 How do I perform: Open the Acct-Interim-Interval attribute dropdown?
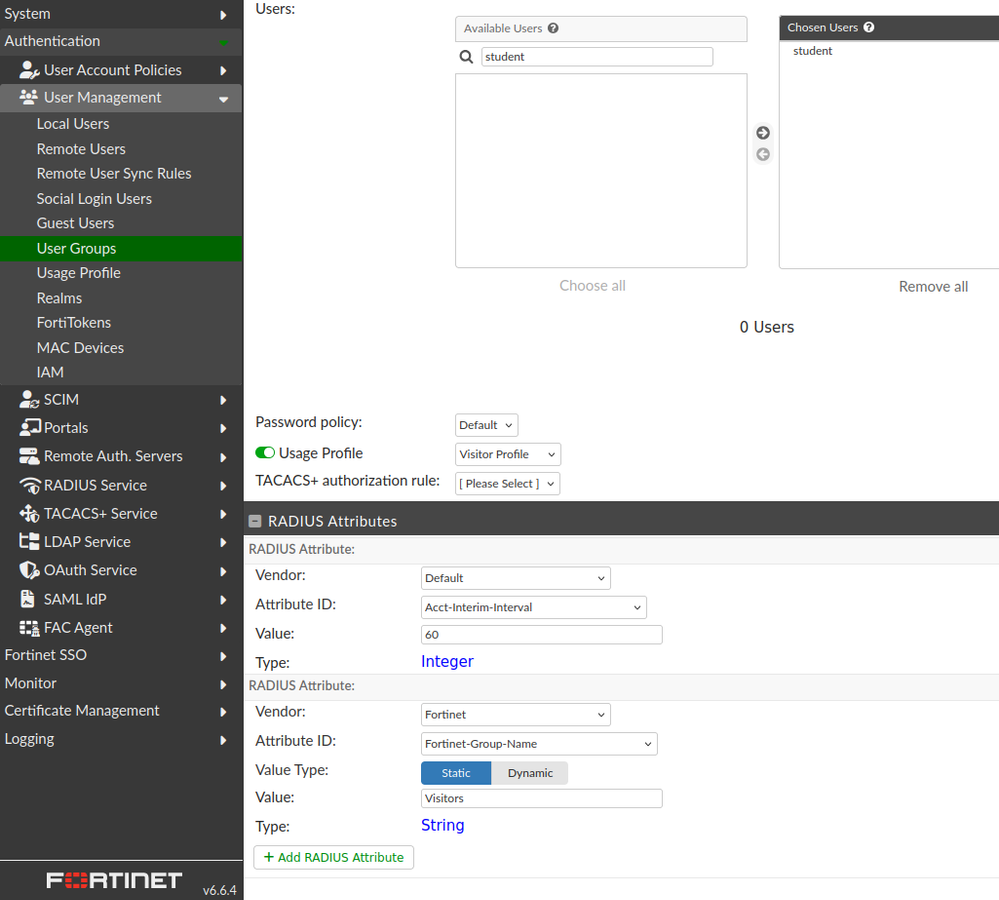click(x=533, y=607)
